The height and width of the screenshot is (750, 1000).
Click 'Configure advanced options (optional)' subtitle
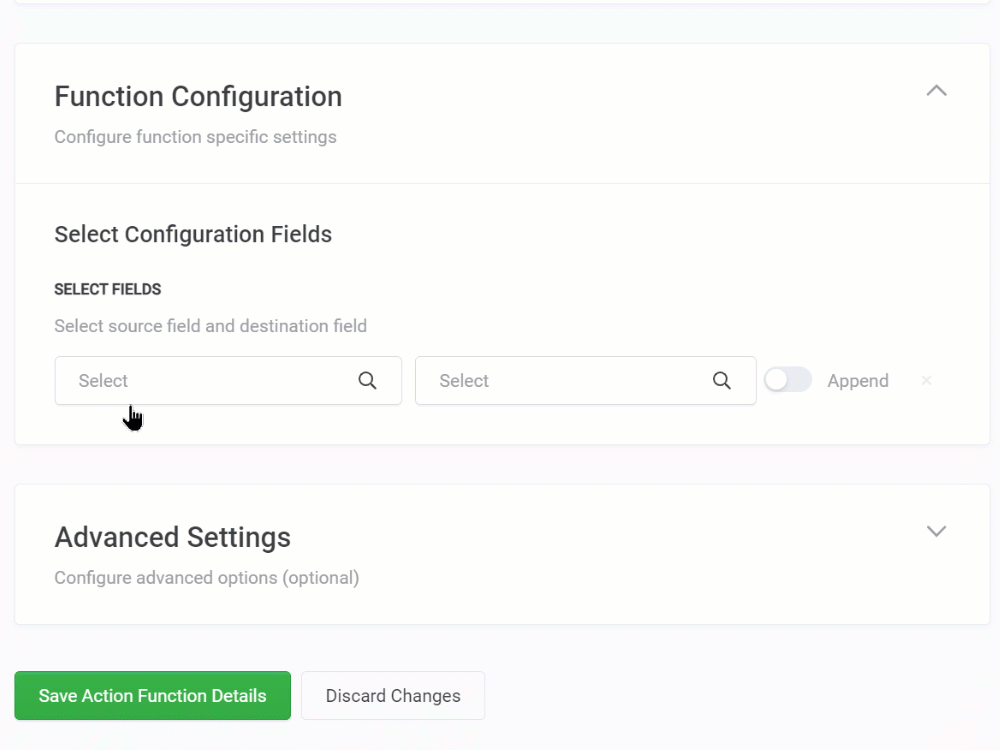coord(206,578)
